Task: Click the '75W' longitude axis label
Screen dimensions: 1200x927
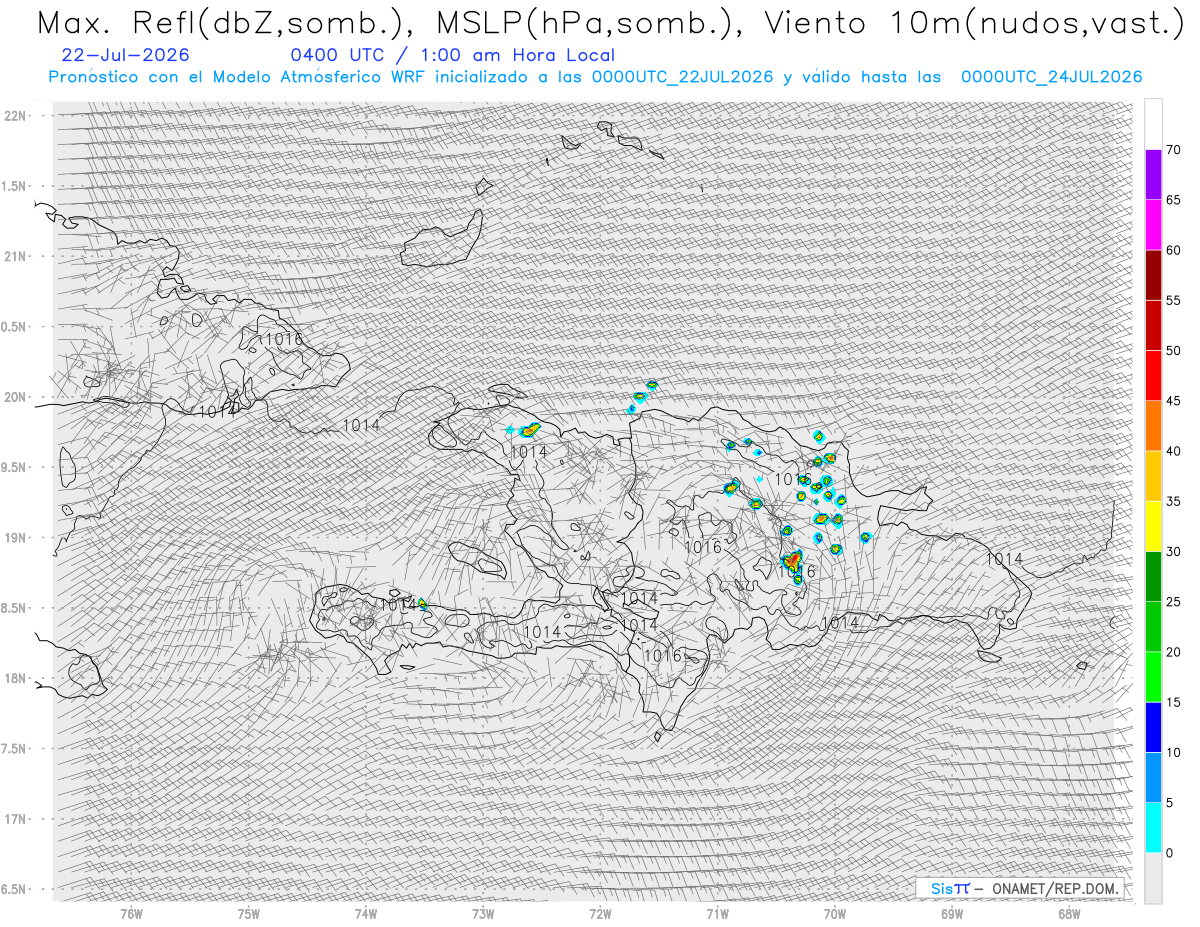Action: 248,912
